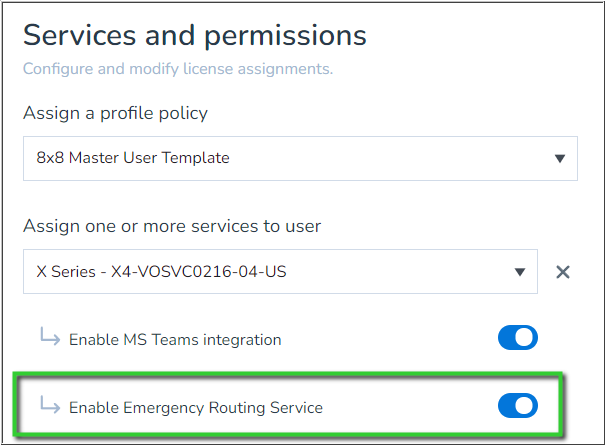
Task: Disable the Emergency Routing Service switch
Action: 517,406
